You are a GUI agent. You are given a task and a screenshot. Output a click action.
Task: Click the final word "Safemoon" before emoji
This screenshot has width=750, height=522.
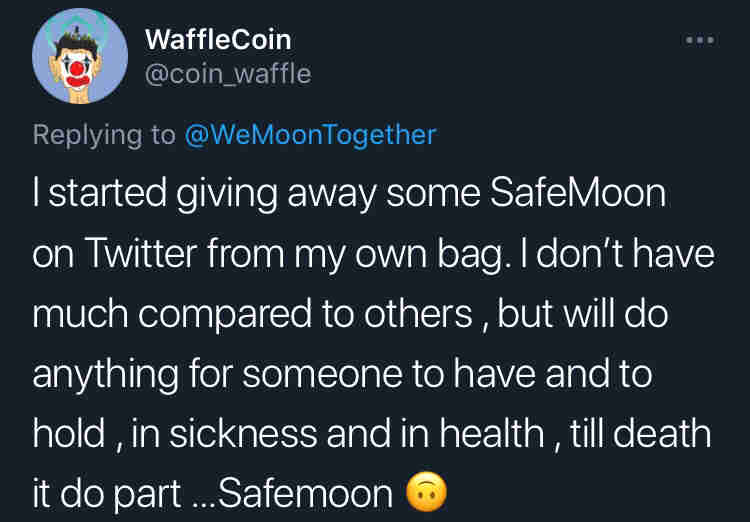pyautogui.click(x=306, y=494)
